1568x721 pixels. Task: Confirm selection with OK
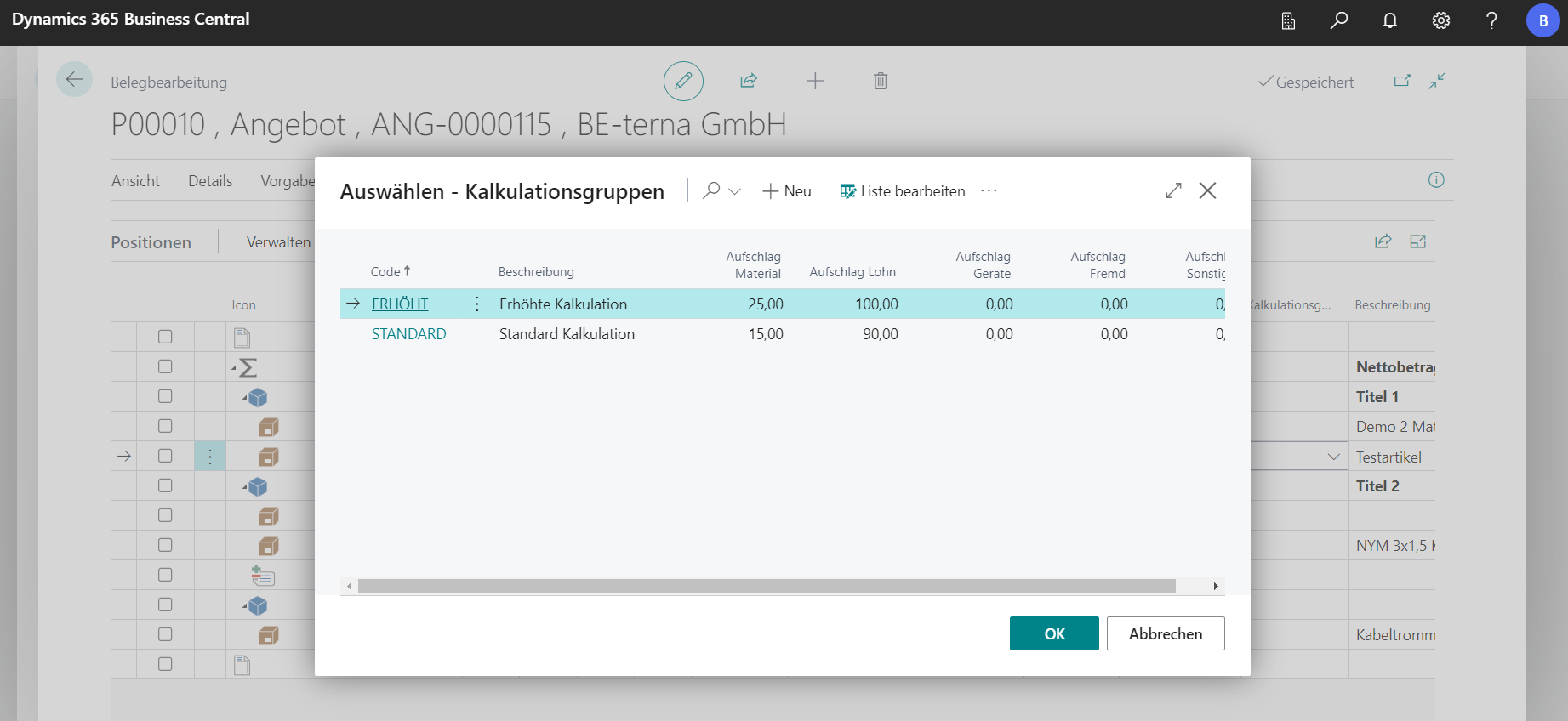coord(1053,633)
